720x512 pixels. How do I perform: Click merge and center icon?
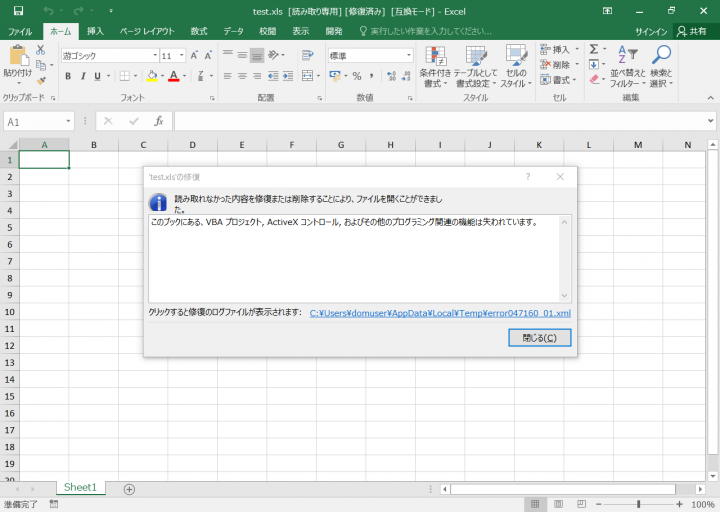click(308, 76)
